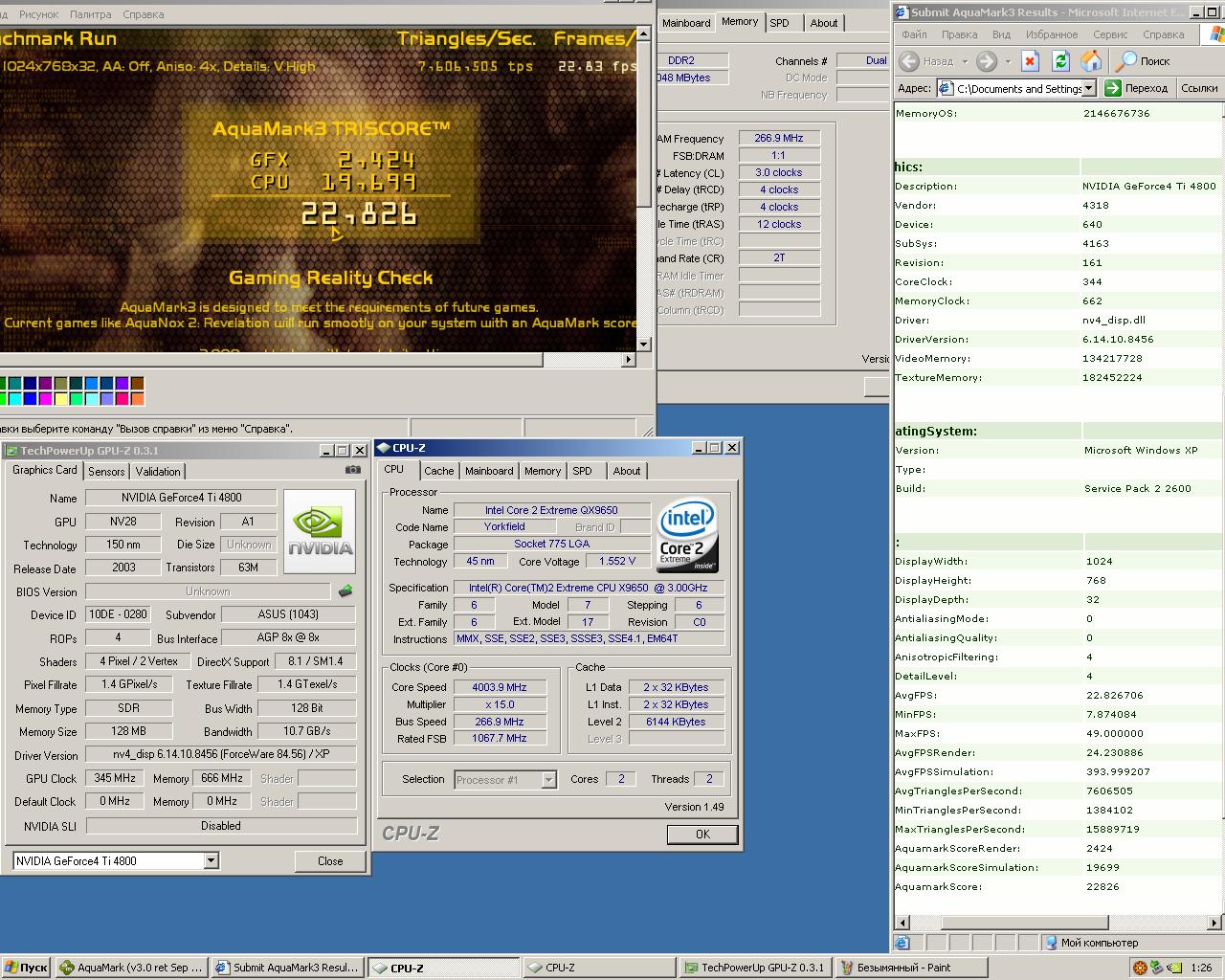This screenshot has height=980, width=1225.
Task: Click the green Переход go arrow
Action: point(1112,88)
